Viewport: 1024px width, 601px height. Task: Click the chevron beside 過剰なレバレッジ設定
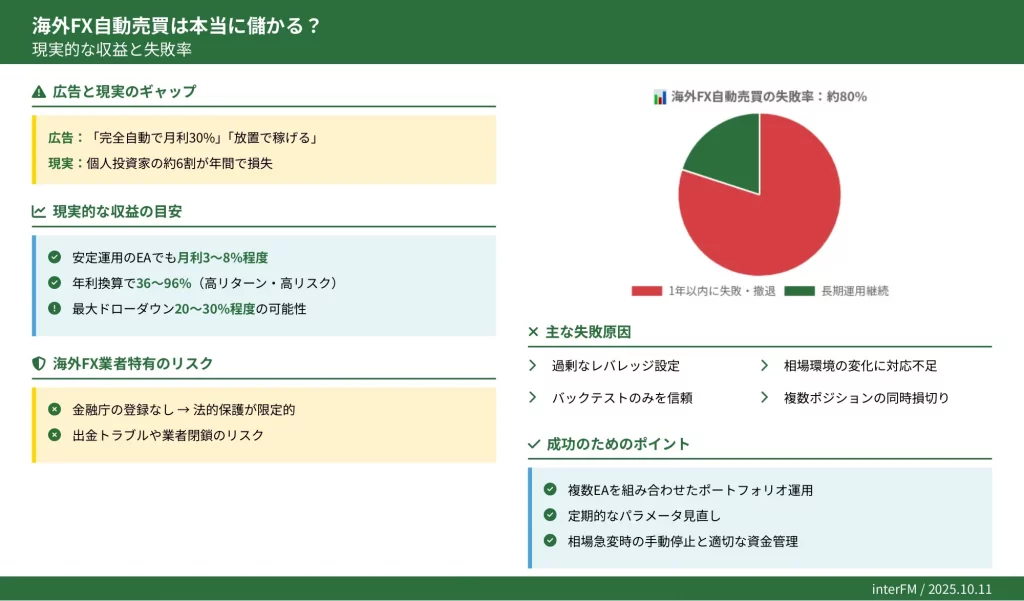(x=533, y=366)
